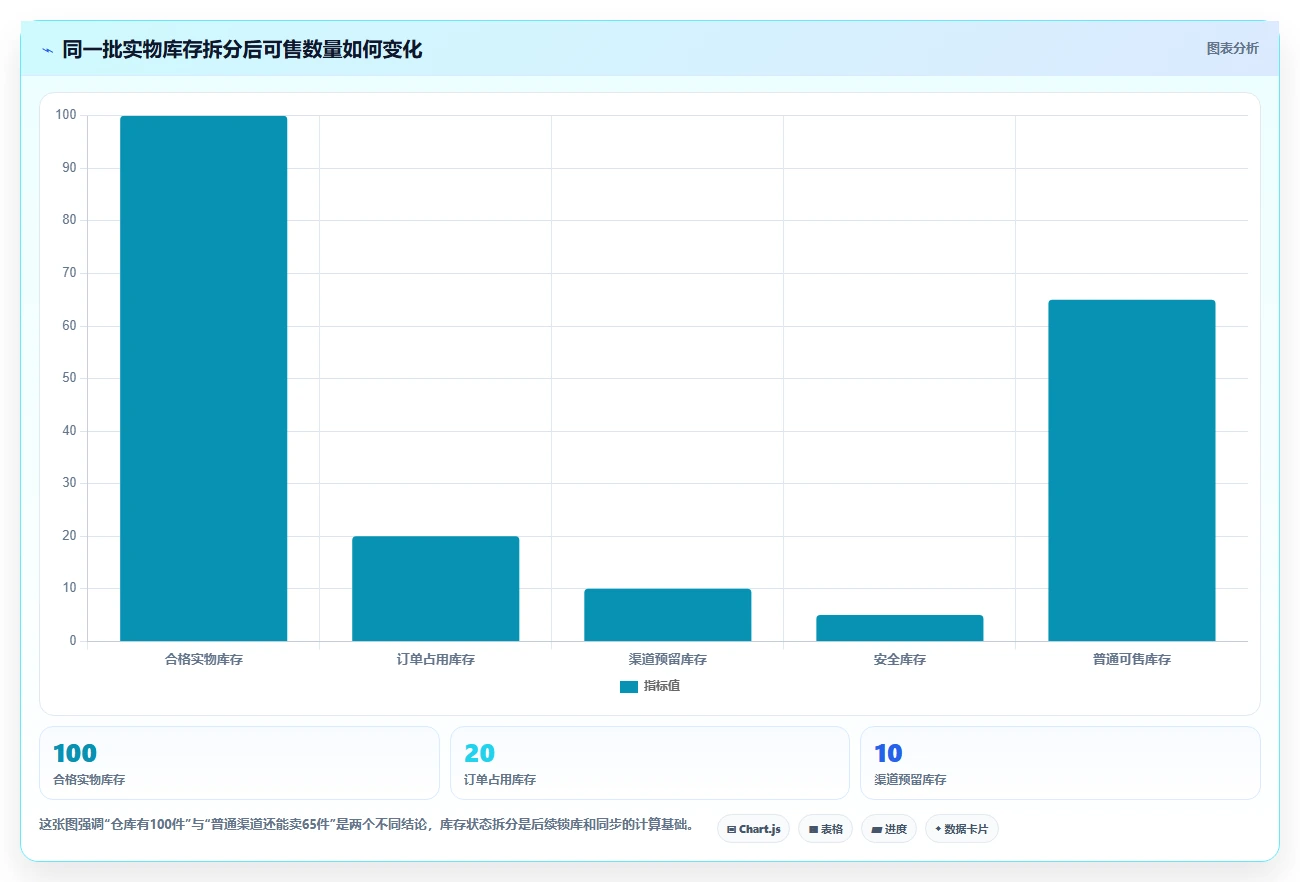Screen dimensions: 1300x882
Task: Click the 合格实物库存 bar in chart
Action: [203, 378]
